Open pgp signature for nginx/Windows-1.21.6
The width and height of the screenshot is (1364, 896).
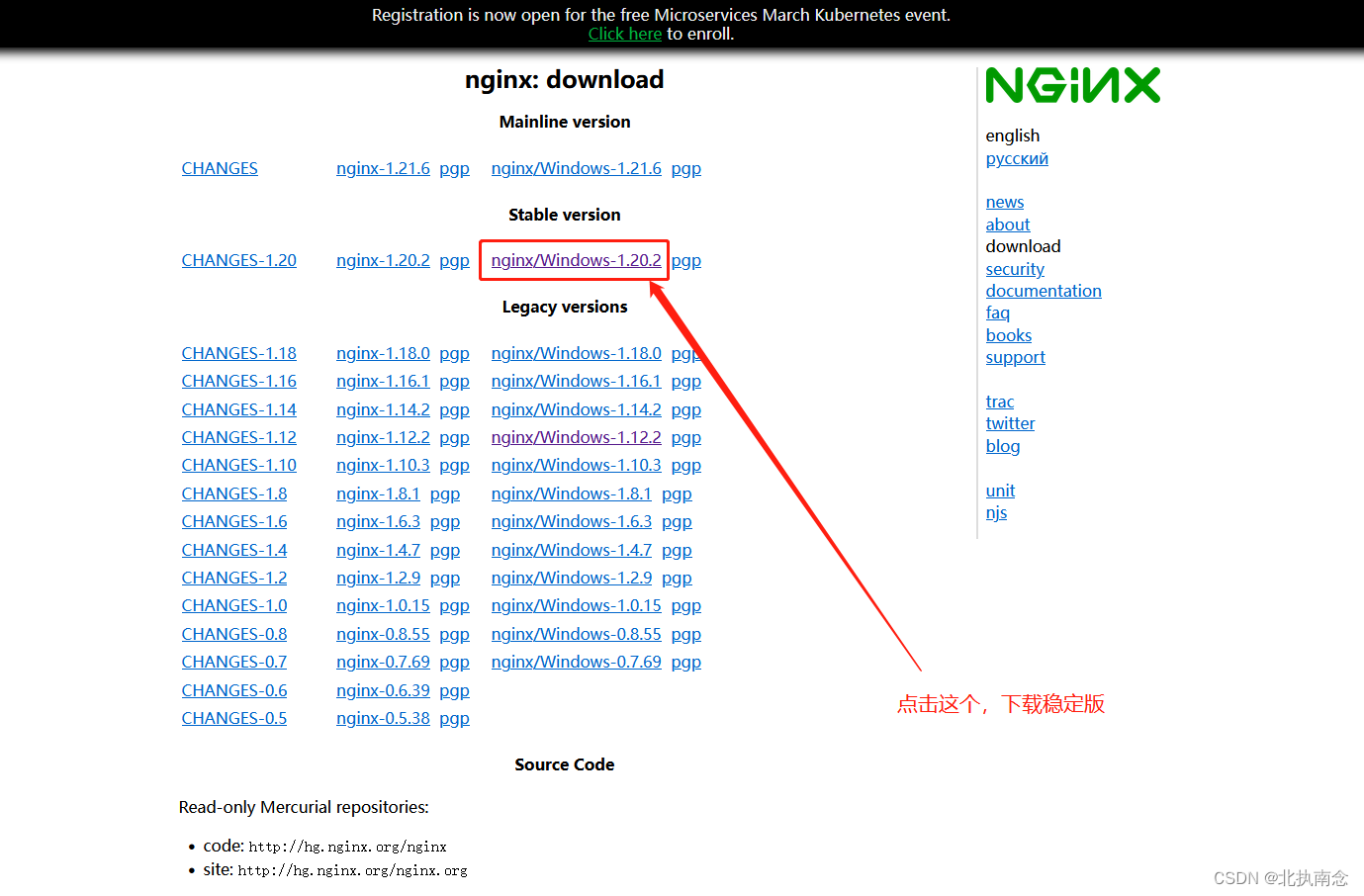(x=685, y=168)
